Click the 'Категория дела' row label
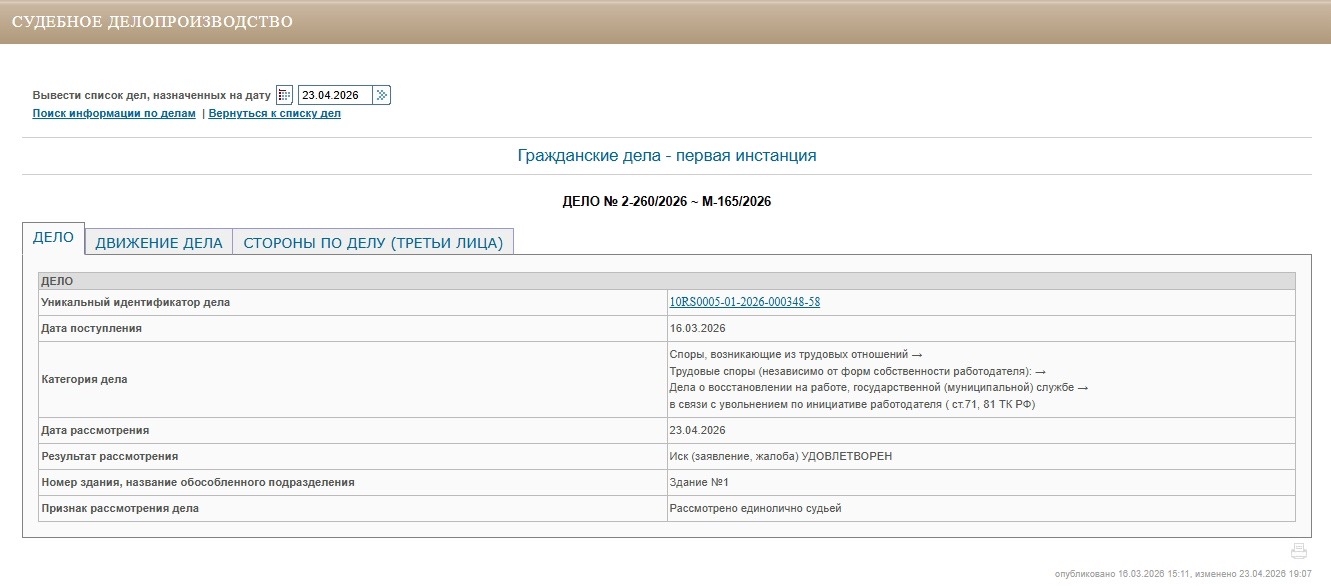1331x586 pixels. point(84,380)
